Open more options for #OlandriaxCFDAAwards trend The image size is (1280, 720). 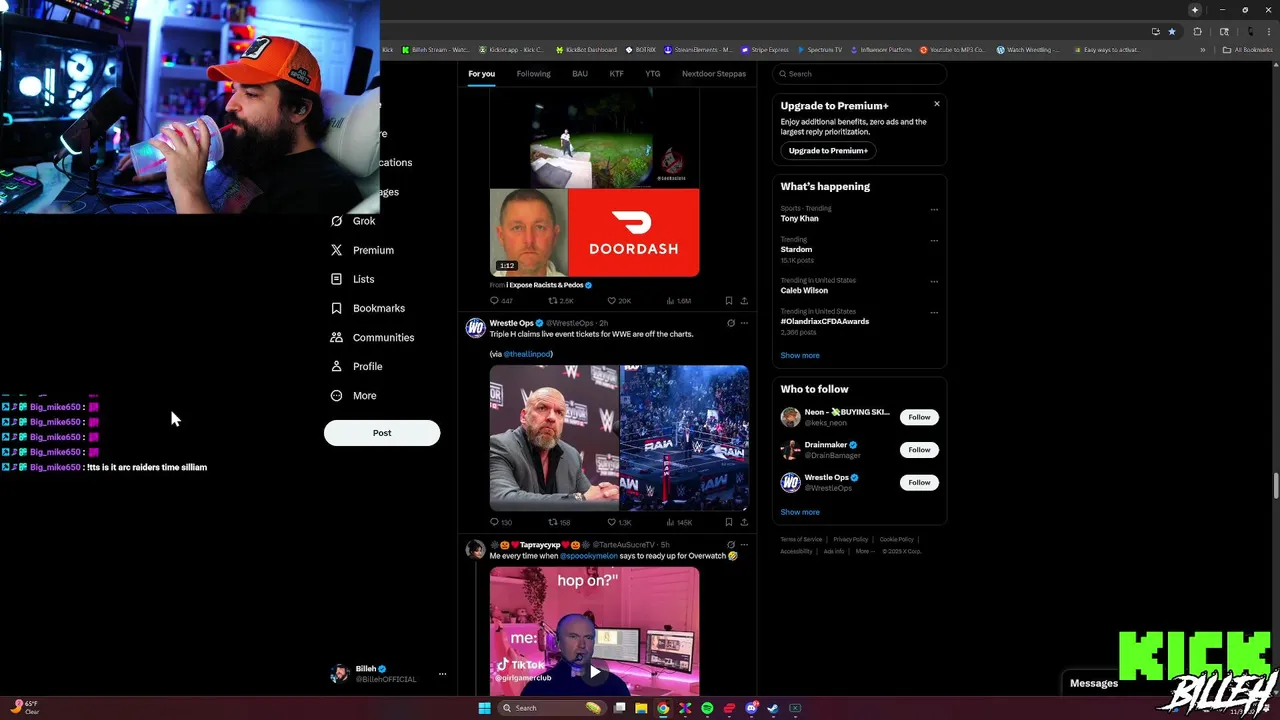934,313
